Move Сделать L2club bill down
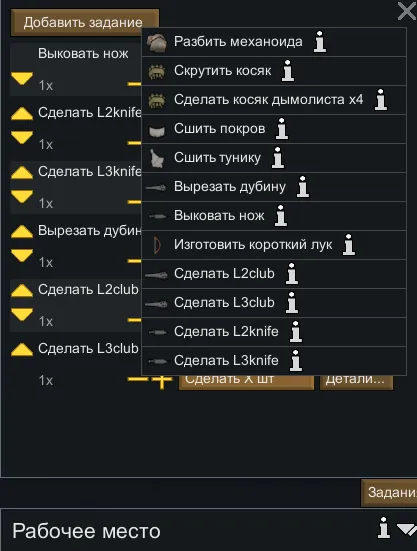417x551 pixels. pos(22,315)
